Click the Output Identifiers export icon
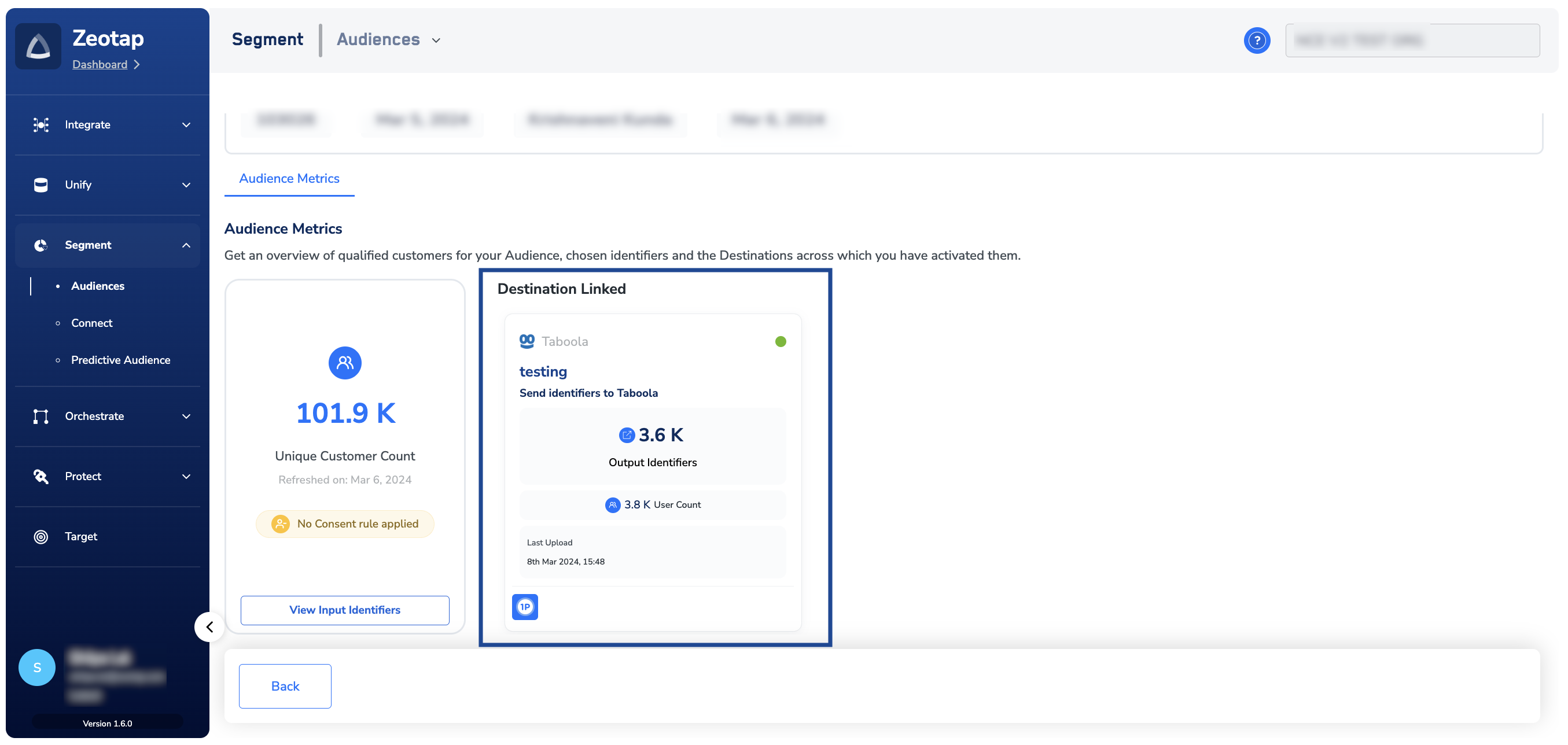Viewport: 1568px width, 745px height. tap(627, 434)
